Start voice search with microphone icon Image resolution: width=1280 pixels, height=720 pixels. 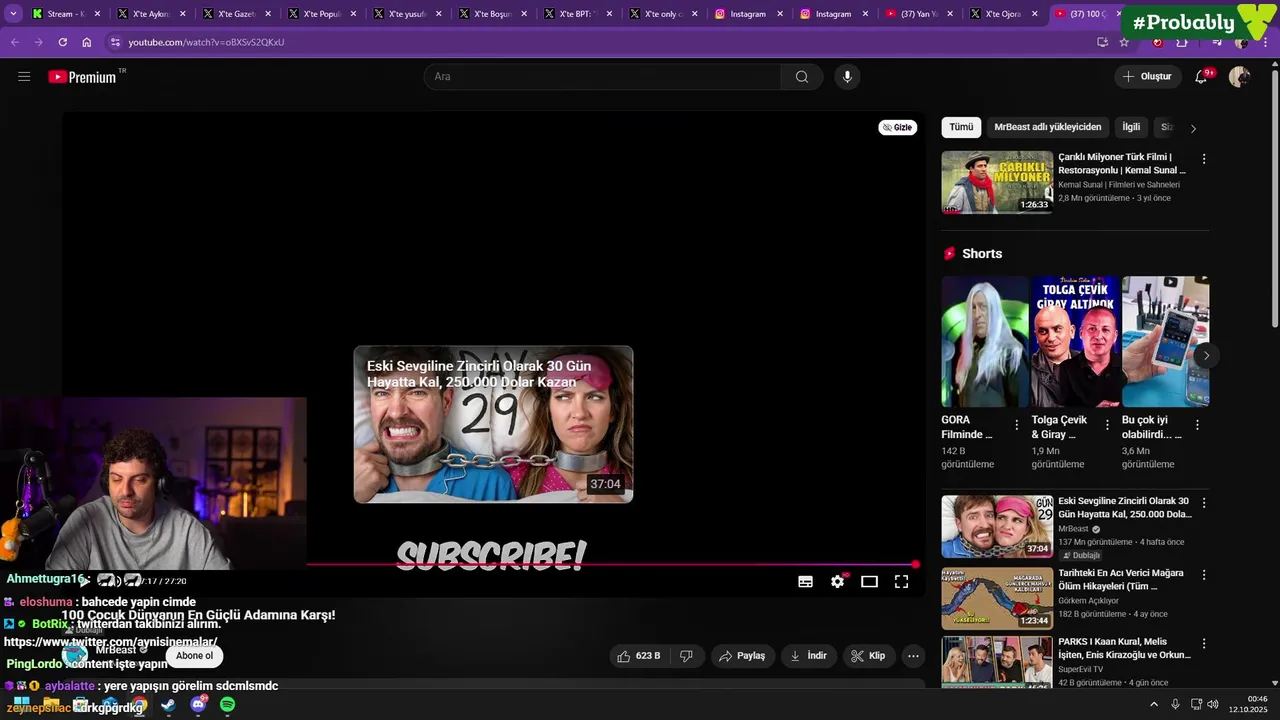point(847,77)
